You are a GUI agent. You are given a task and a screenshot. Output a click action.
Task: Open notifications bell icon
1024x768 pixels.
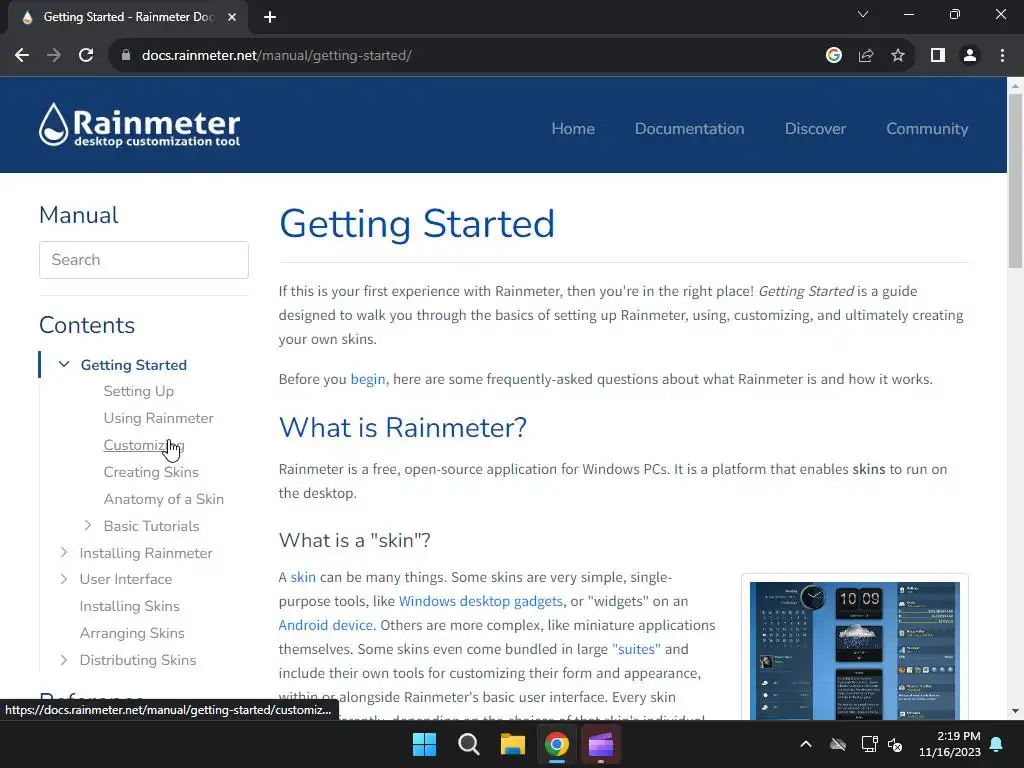pyautogui.click(x=997, y=744)
